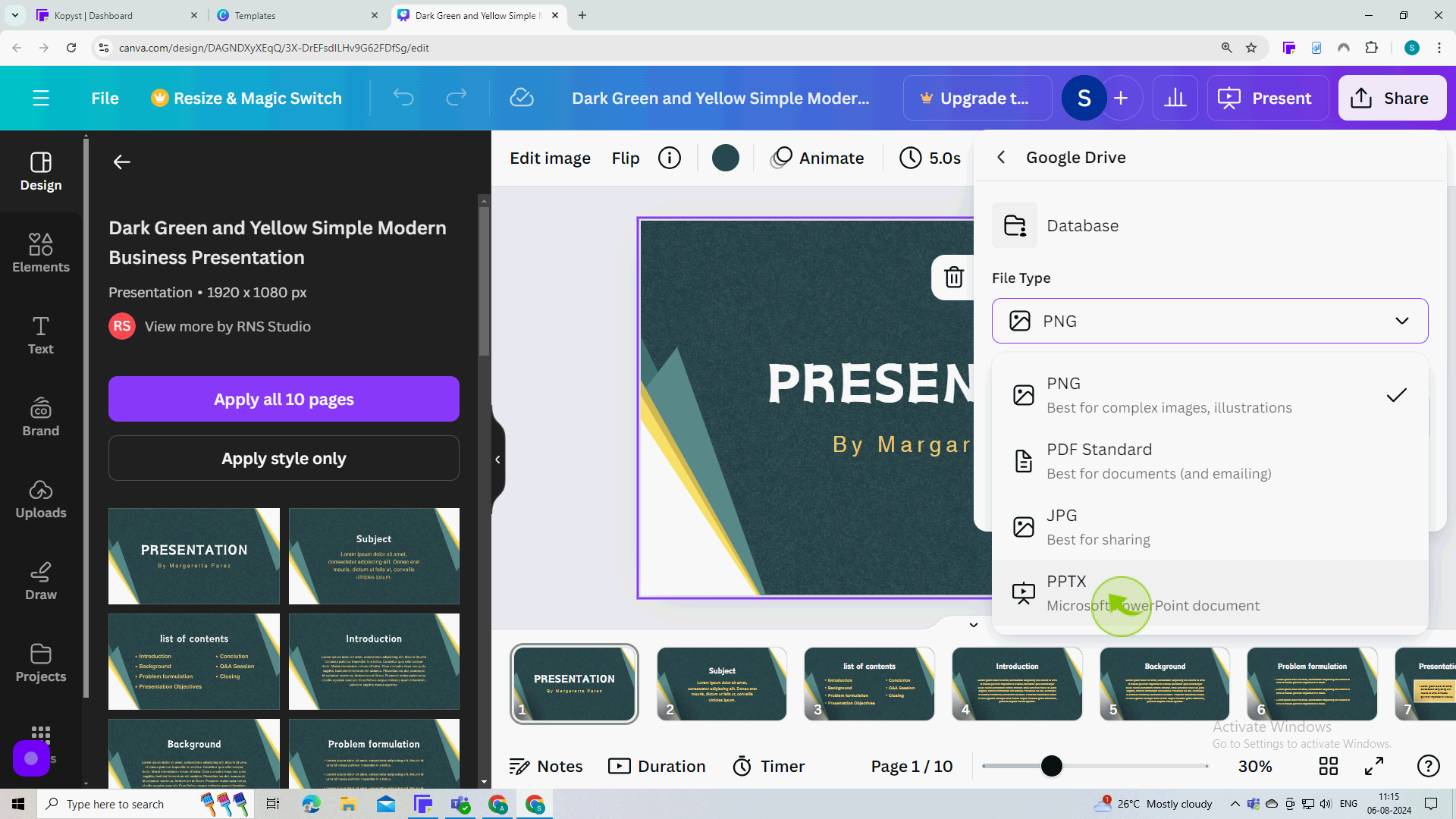Click the trash delete icon on canvas

pyautogui.click(x=954, y=277)
